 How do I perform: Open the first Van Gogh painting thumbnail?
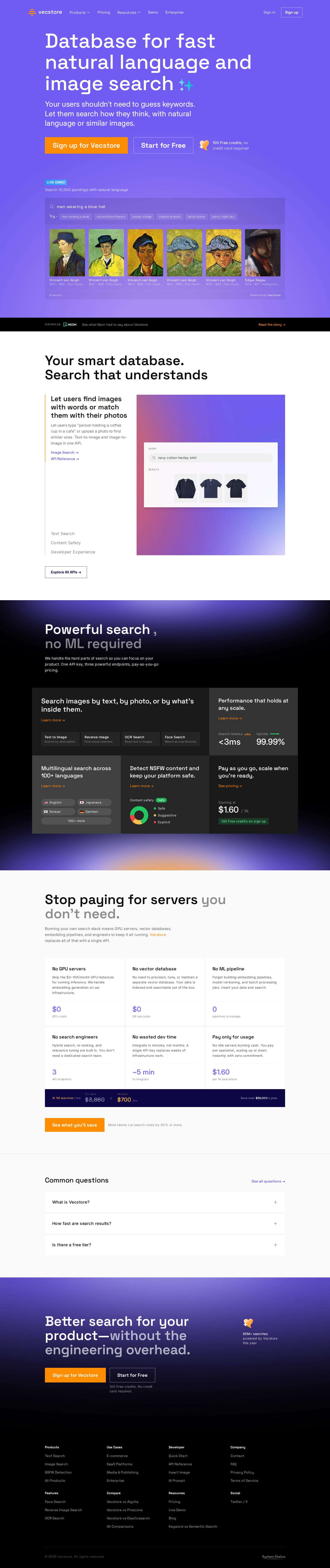[67, 253]
